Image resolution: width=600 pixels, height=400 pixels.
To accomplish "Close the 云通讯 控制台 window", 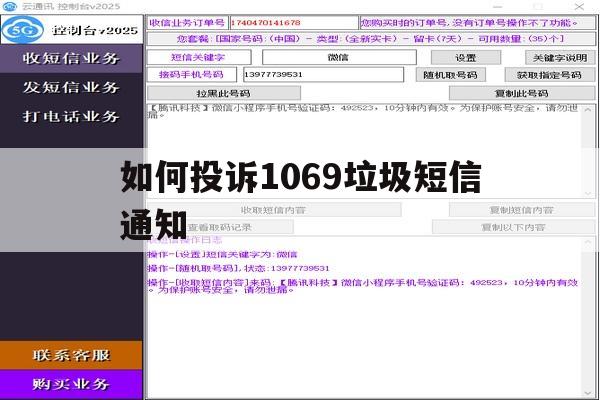I will pos(579,7).
